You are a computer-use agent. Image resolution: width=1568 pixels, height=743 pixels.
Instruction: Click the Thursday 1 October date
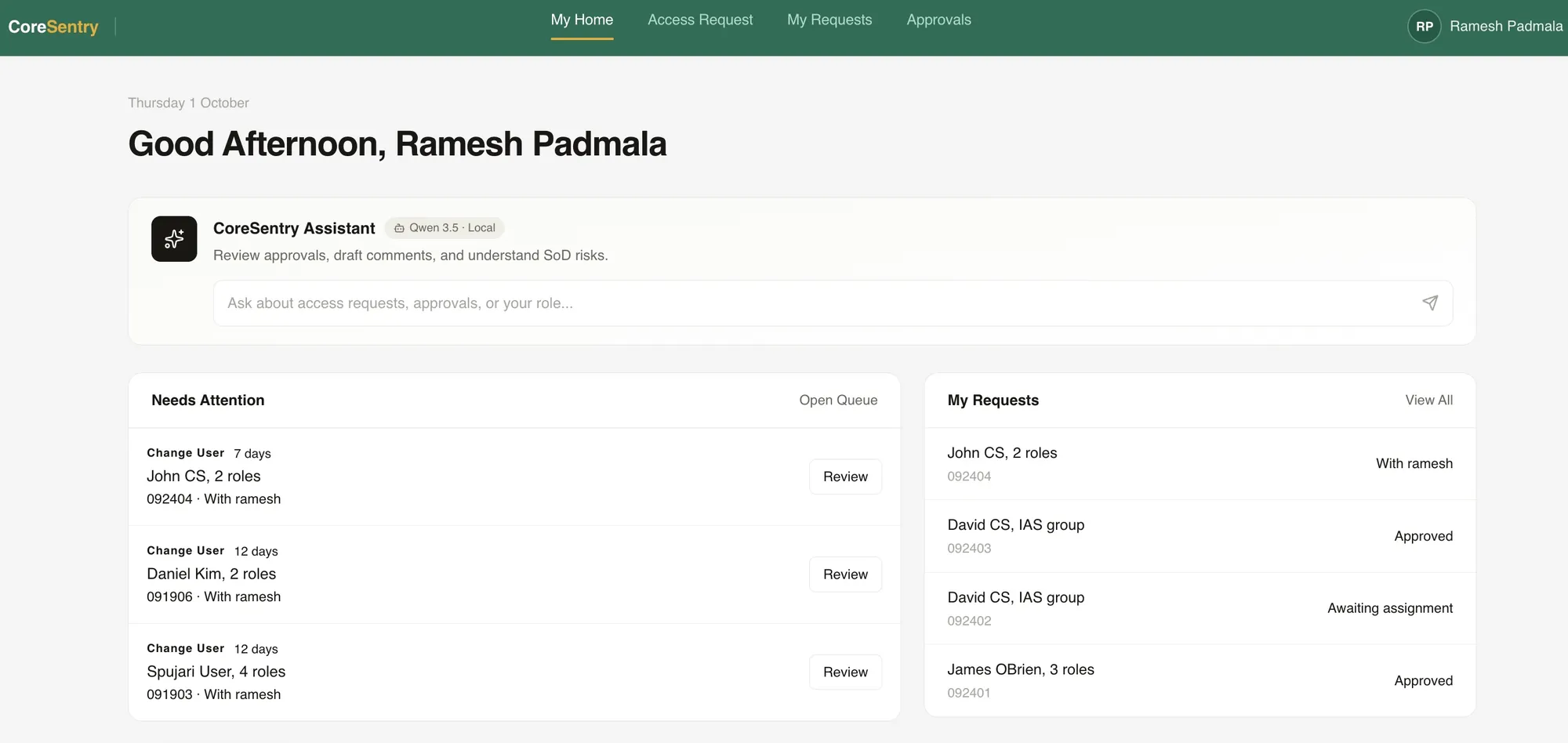click(x=188, y=103)
